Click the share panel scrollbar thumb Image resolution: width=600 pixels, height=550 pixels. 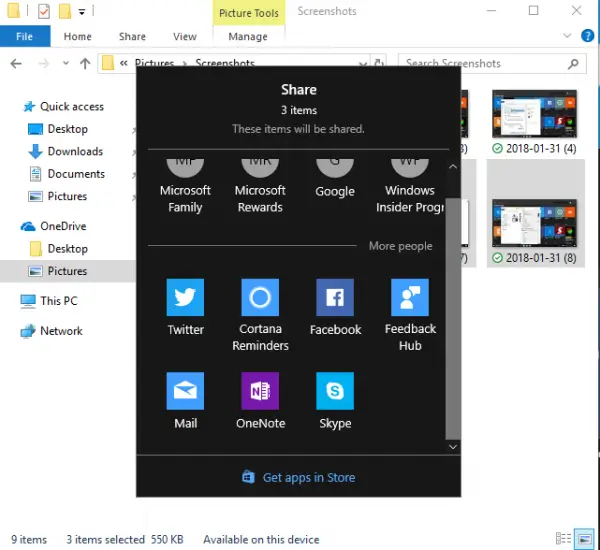click(x=453, y=318)
